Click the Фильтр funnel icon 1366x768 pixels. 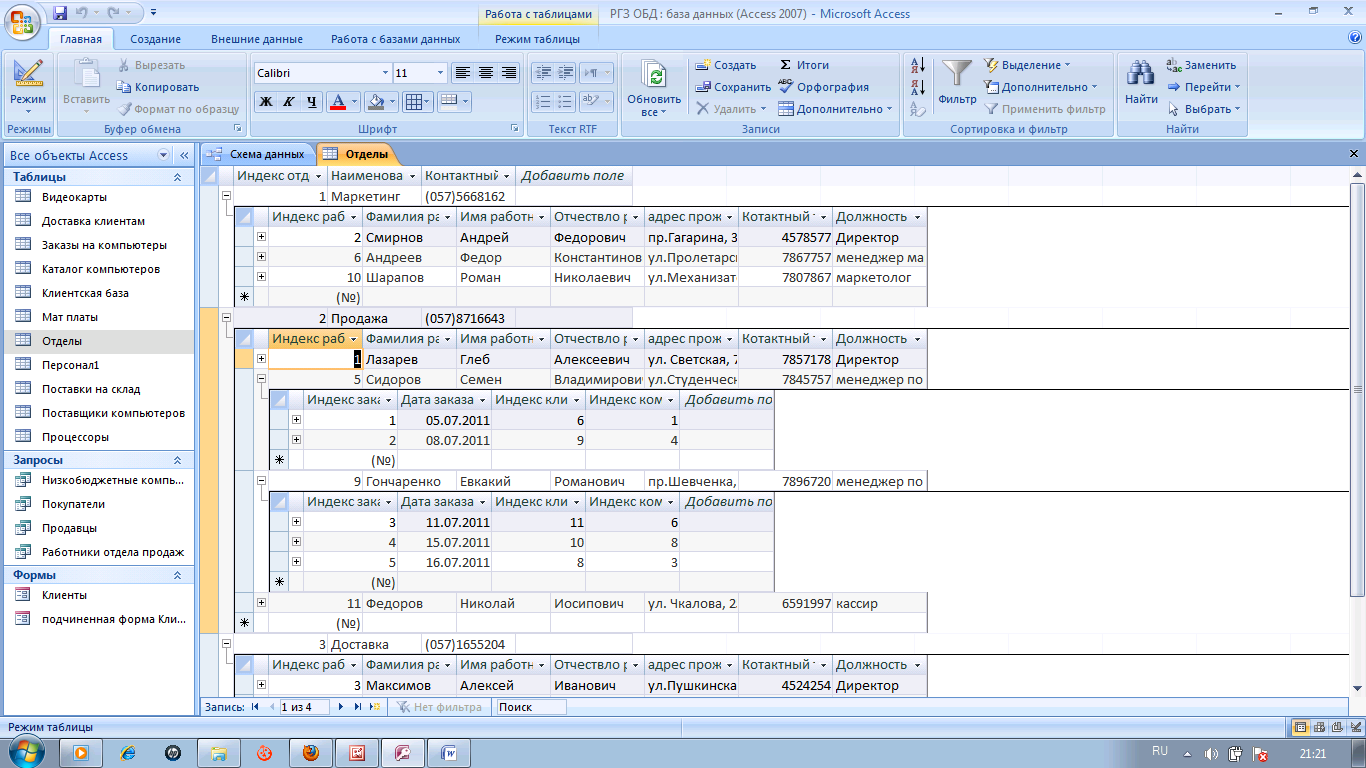958,75
